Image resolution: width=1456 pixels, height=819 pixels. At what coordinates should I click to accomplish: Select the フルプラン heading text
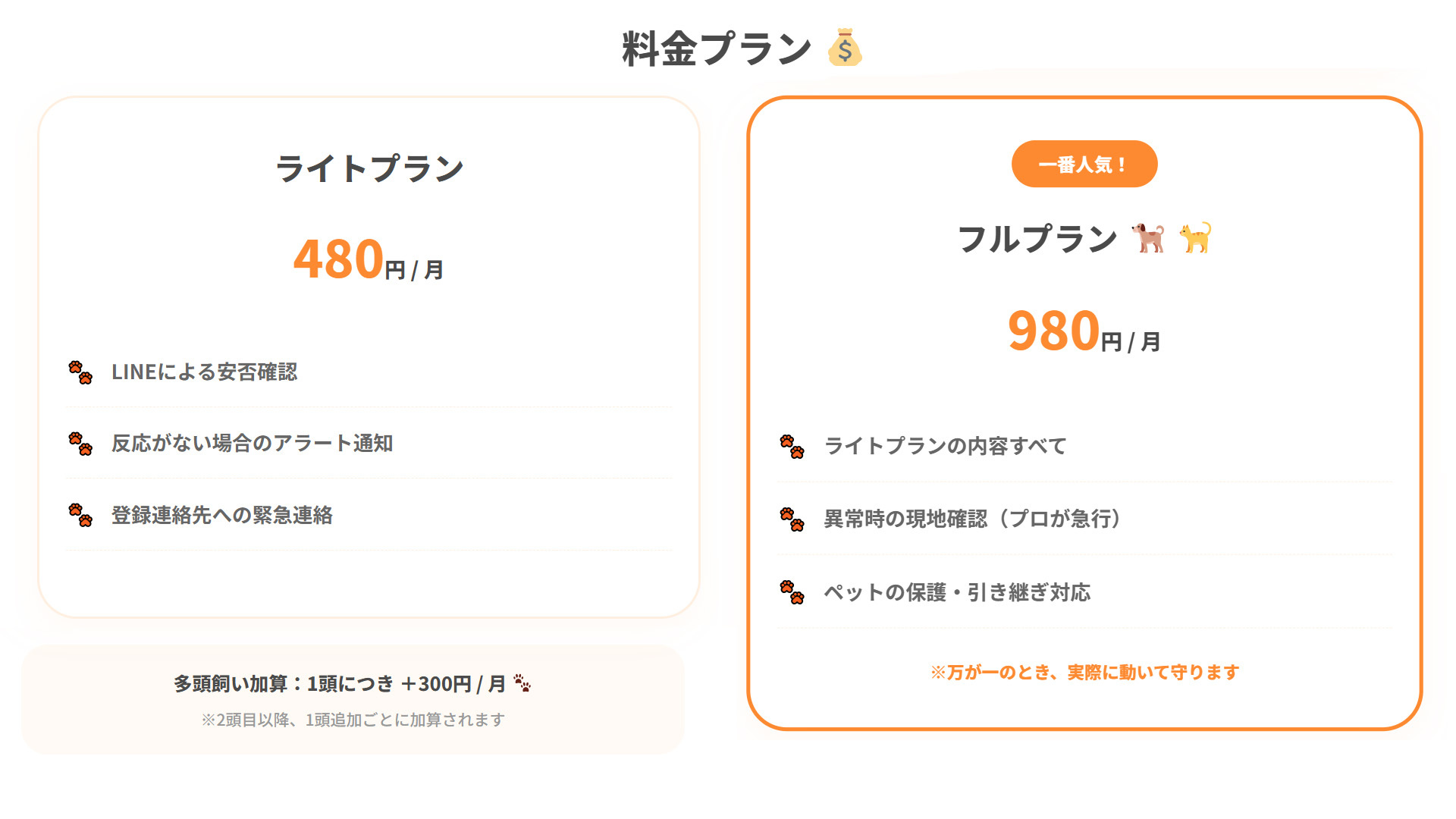tap(1037, 239)
